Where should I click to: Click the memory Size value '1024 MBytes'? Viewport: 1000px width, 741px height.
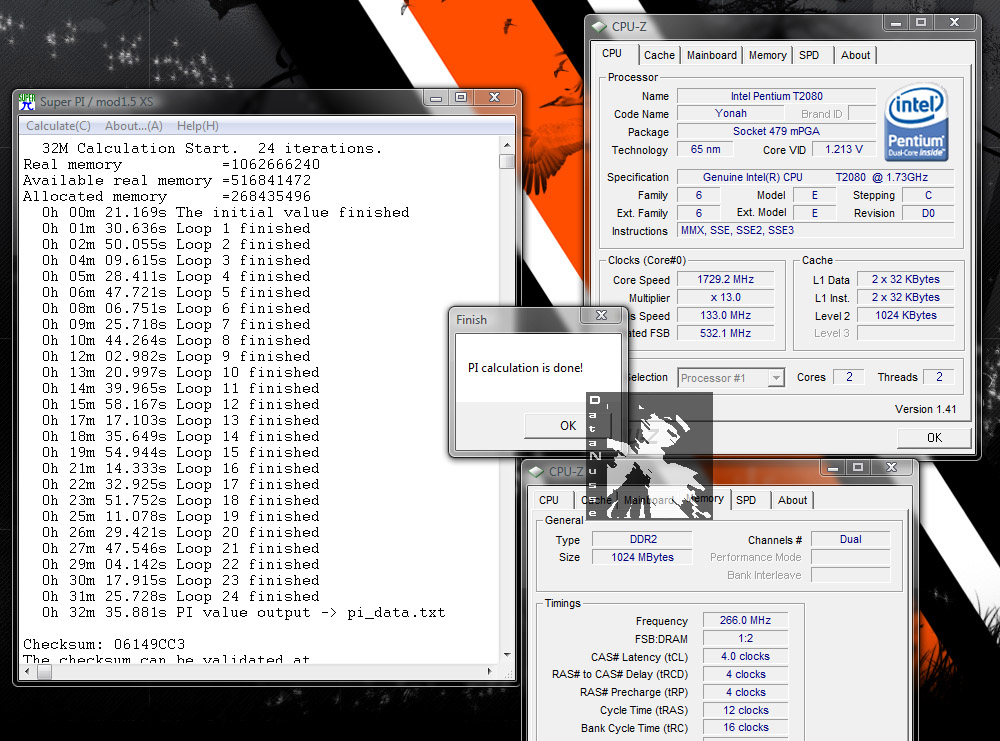[642, 557]
